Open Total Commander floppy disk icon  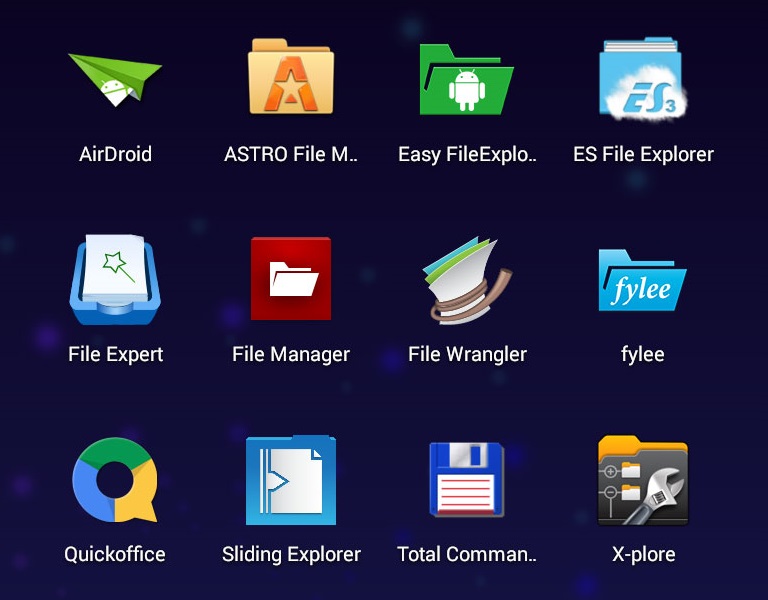[x=466, y=480]
